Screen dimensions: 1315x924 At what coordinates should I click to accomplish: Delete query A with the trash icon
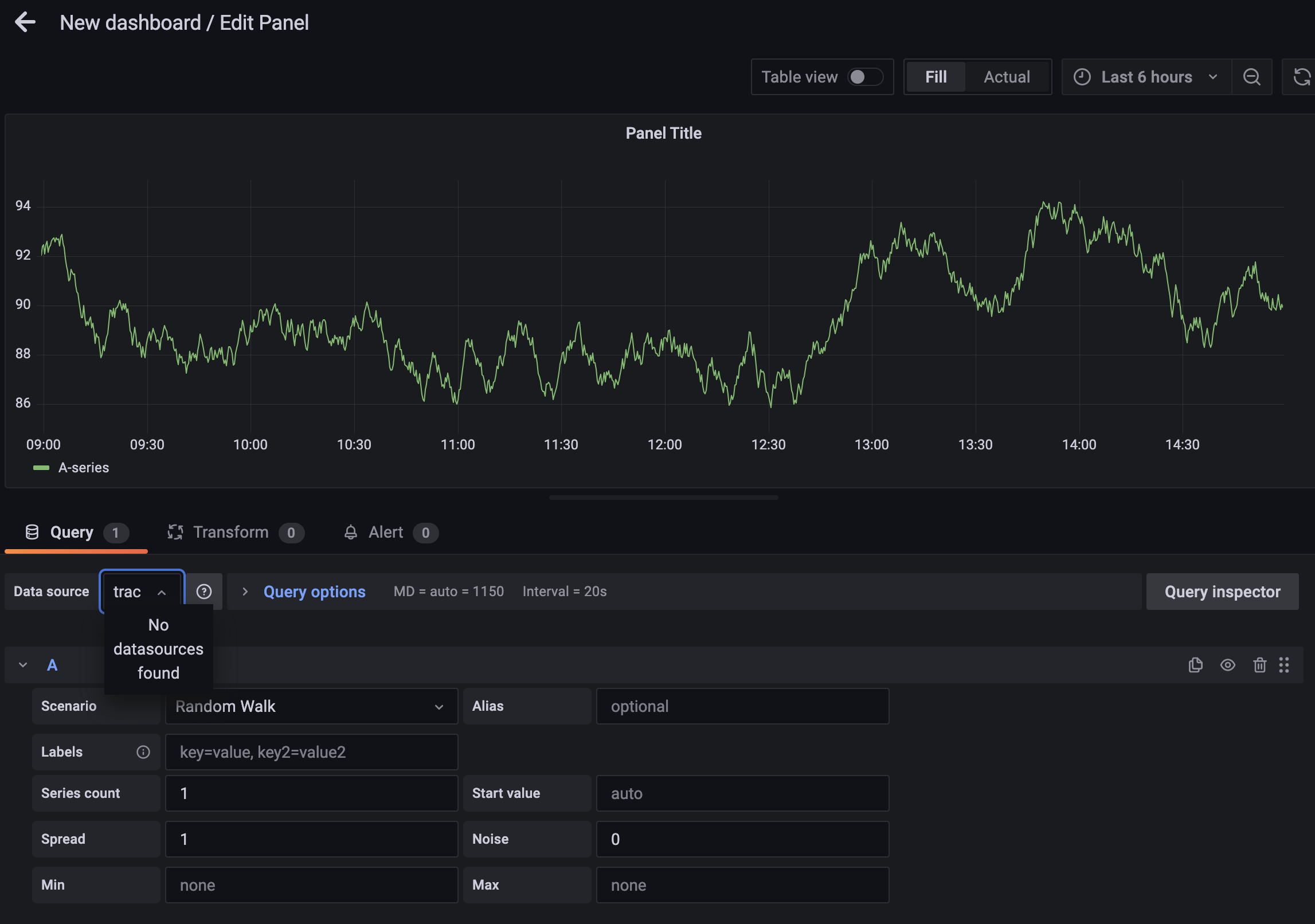point(1259,665)
